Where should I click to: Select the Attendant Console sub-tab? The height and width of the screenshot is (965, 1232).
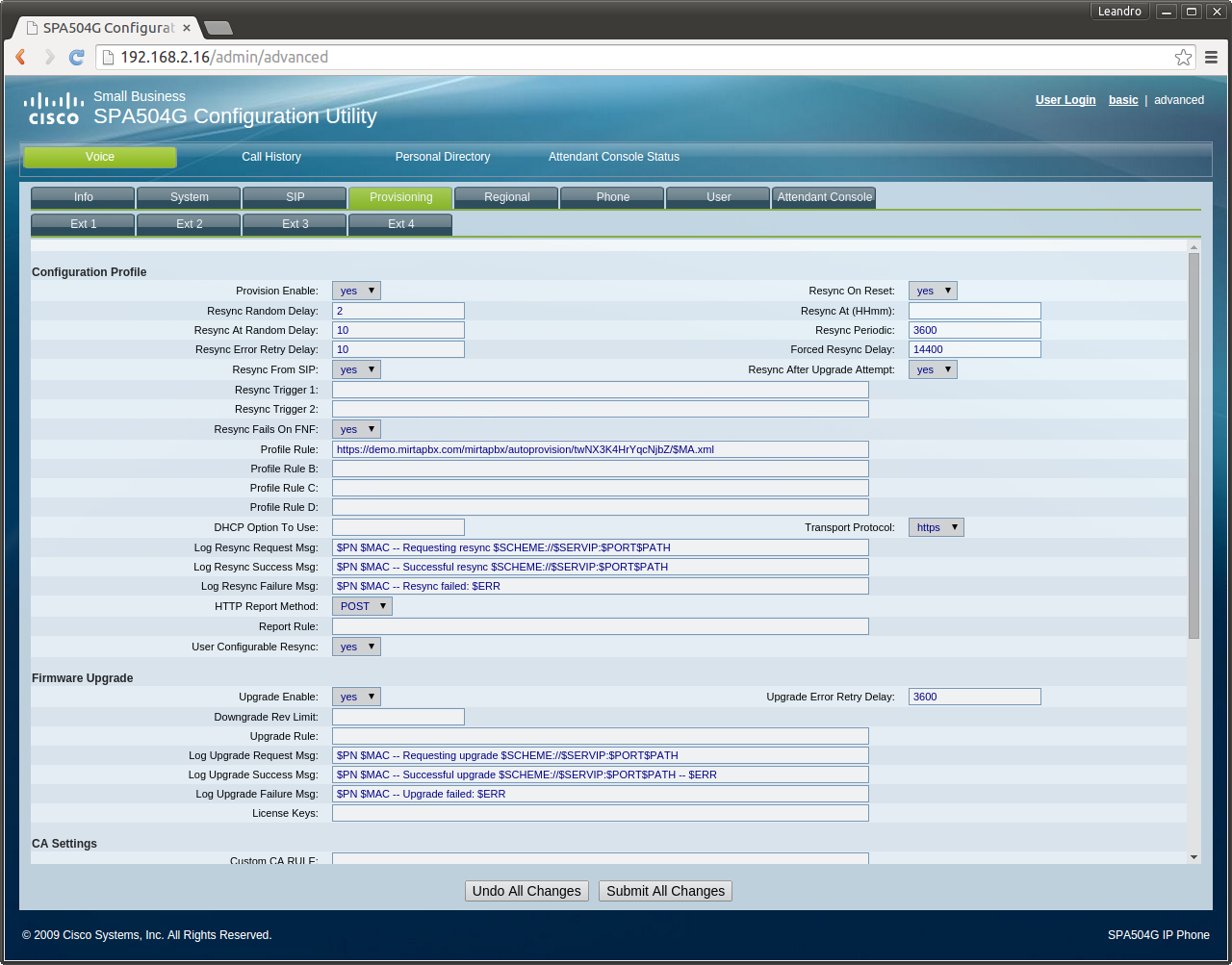pyautogui.click(x=824, y=197)
